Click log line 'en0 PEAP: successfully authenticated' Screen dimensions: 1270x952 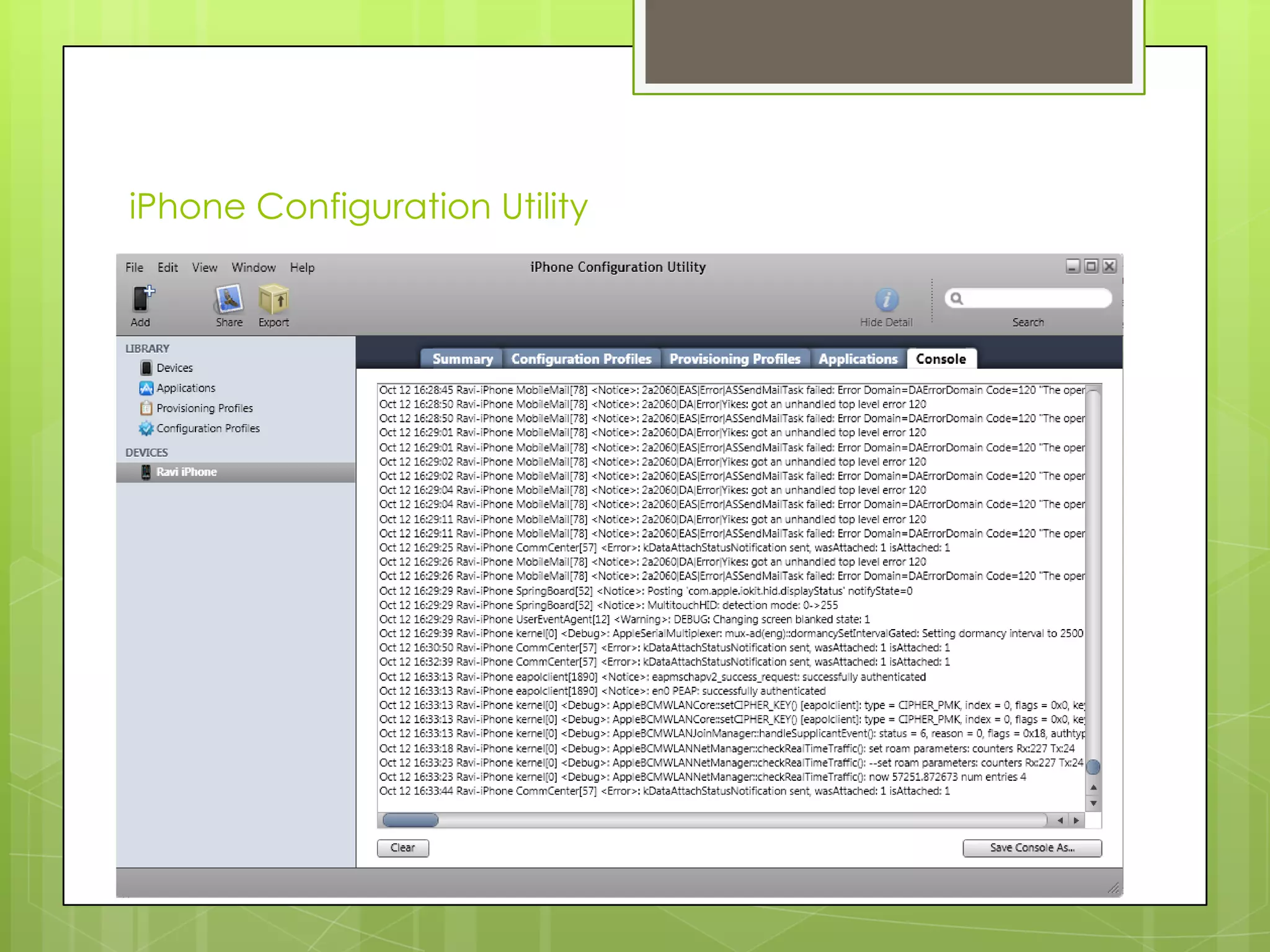(602, 691)
